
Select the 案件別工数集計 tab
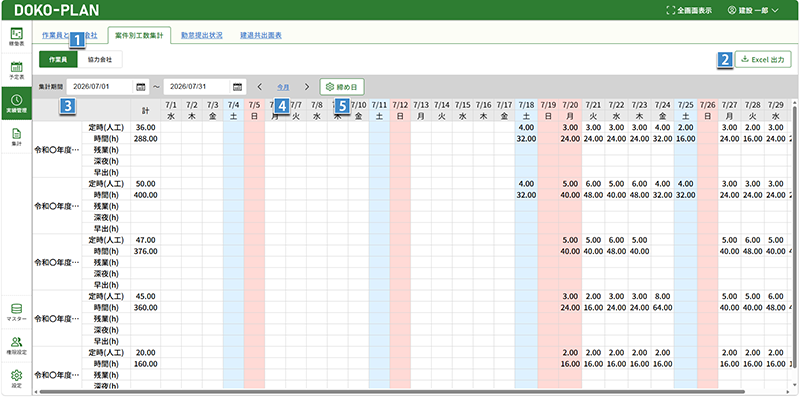pos(140,36)
